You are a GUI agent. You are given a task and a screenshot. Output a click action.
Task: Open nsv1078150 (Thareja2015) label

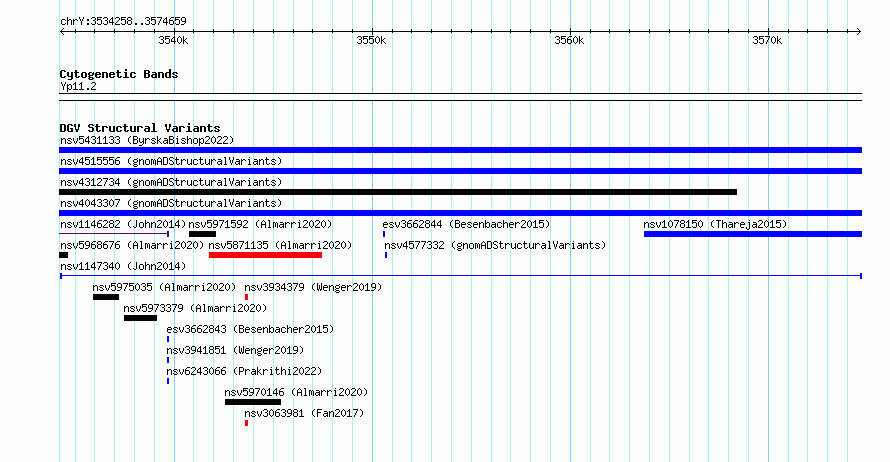[x=715, y=224]
